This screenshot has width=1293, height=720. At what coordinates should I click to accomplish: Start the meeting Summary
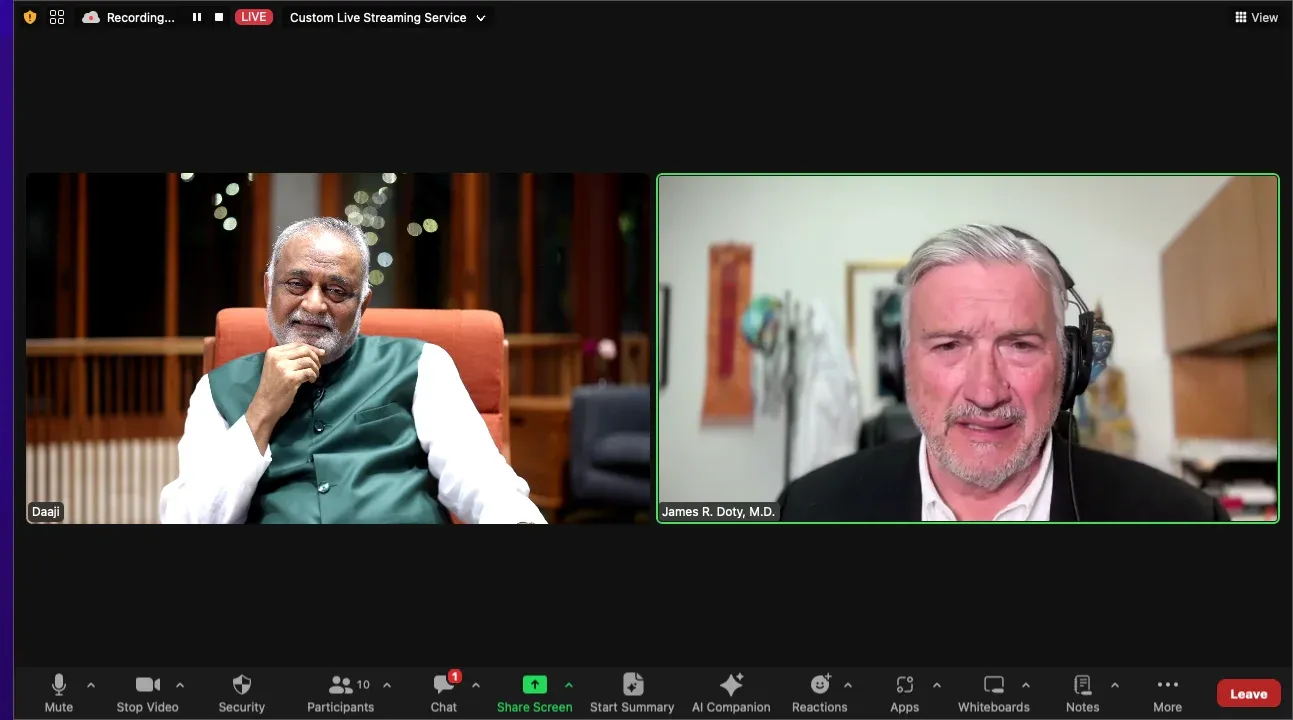click(x=632, y=693)
